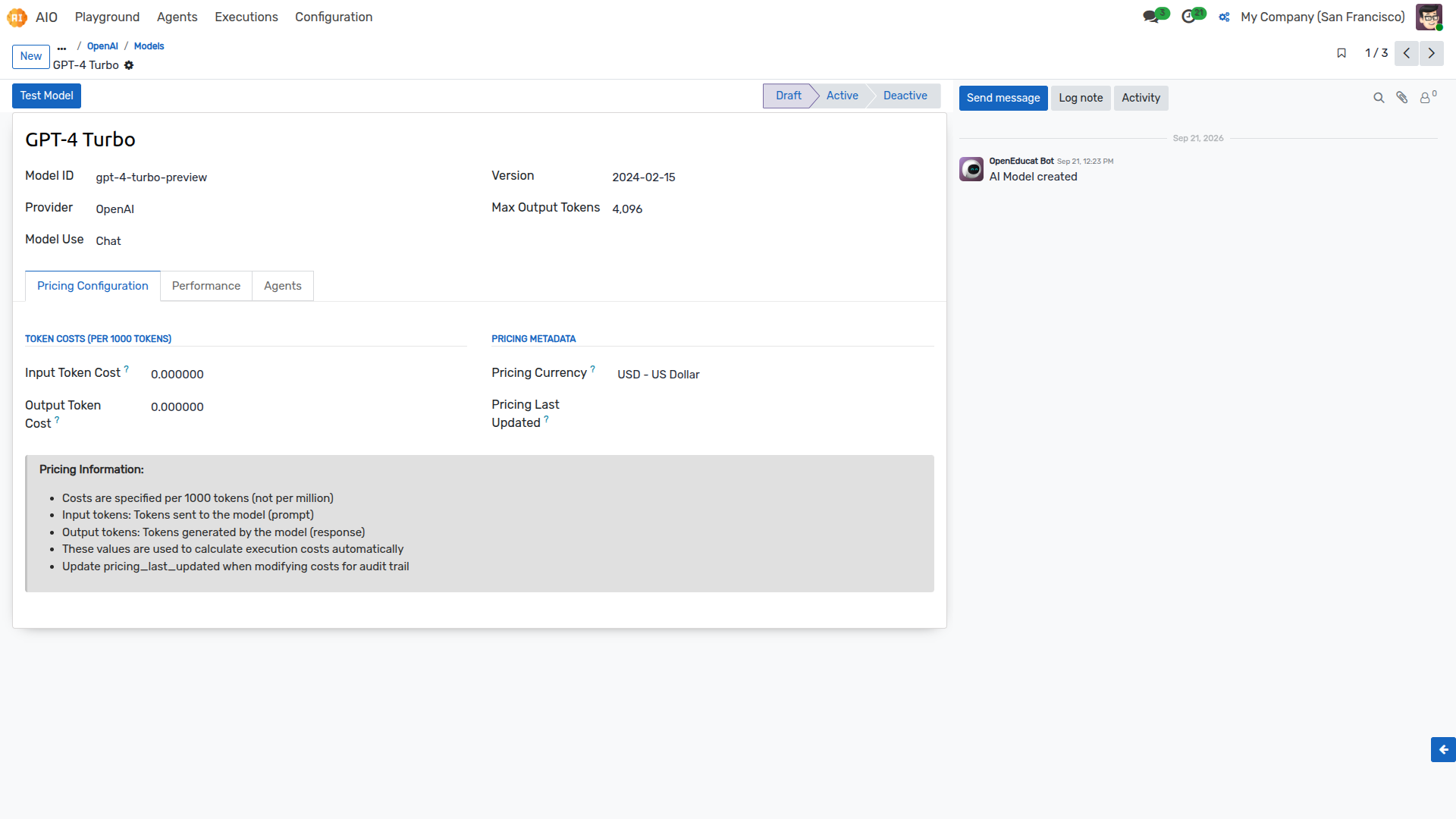Open the debug settings gears icon
Viewport: 1456px width, 819px height.
tap(1224, 17)
